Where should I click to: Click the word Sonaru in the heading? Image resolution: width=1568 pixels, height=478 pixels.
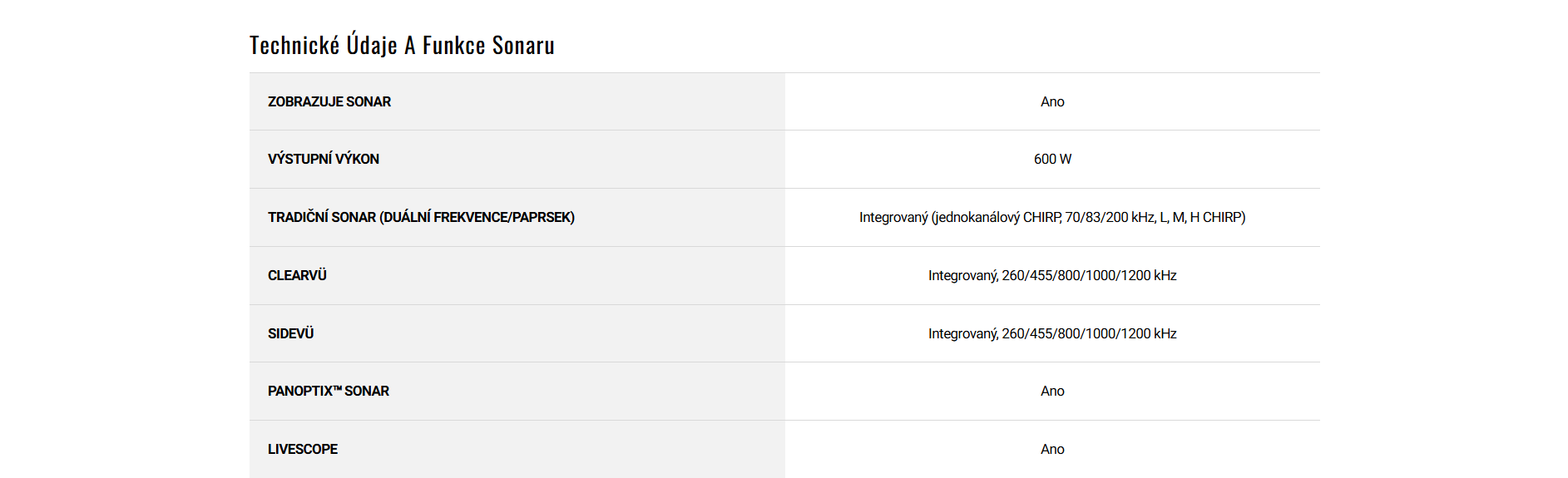point(522,45)
